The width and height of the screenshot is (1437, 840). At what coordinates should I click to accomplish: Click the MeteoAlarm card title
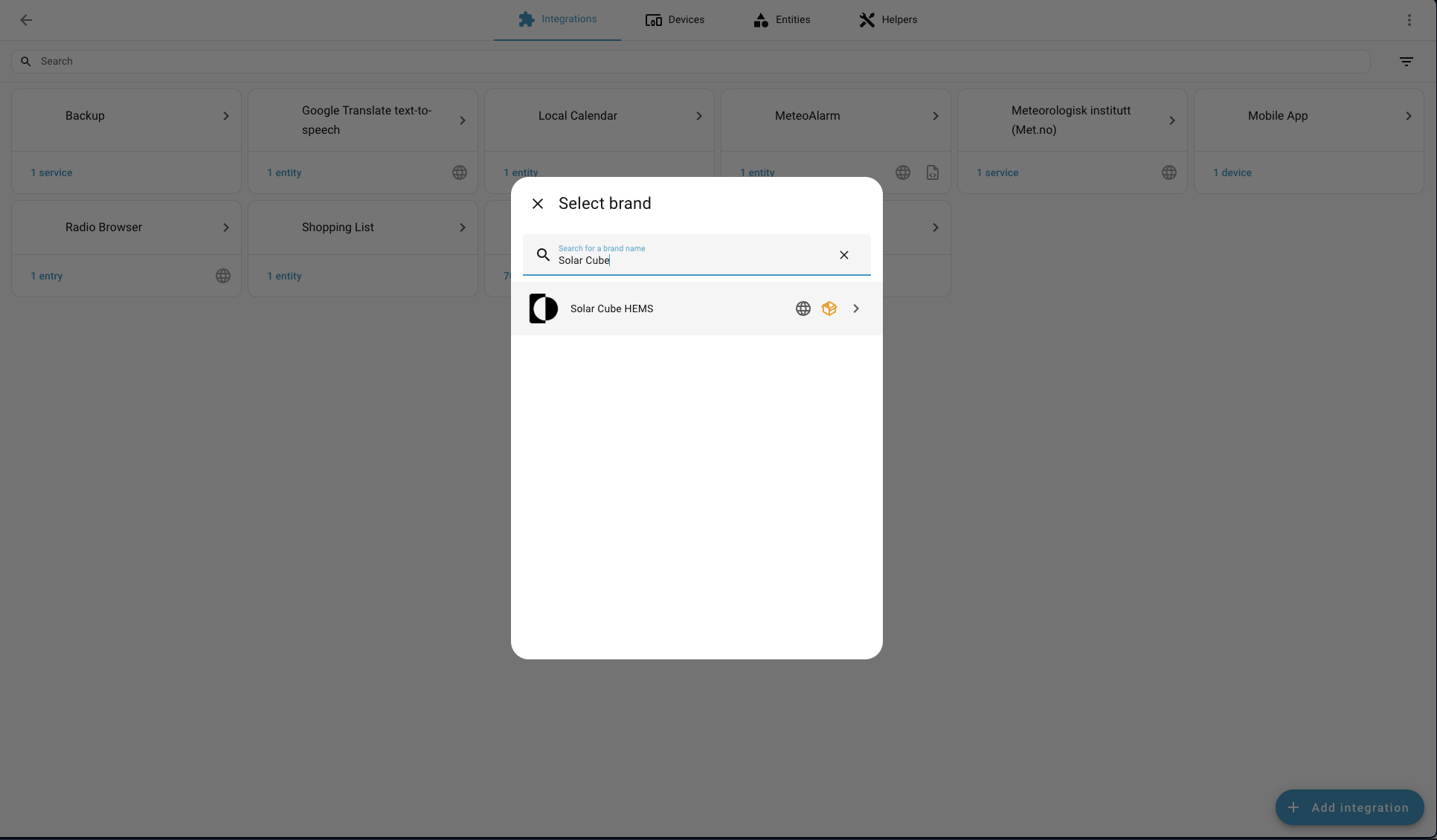coord(808,116)
